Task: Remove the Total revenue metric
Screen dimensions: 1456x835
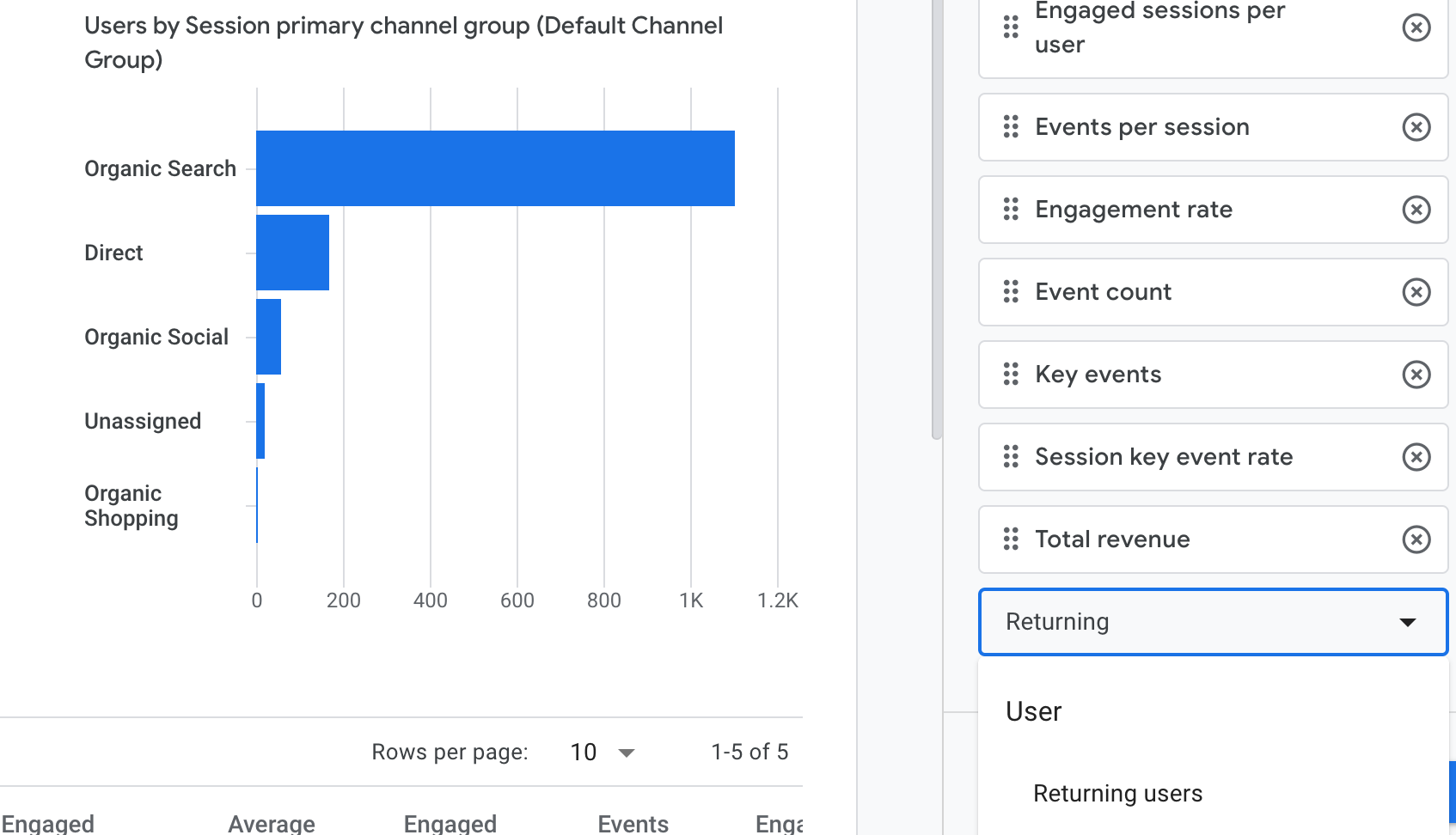Action: (x=1416, y=539)
